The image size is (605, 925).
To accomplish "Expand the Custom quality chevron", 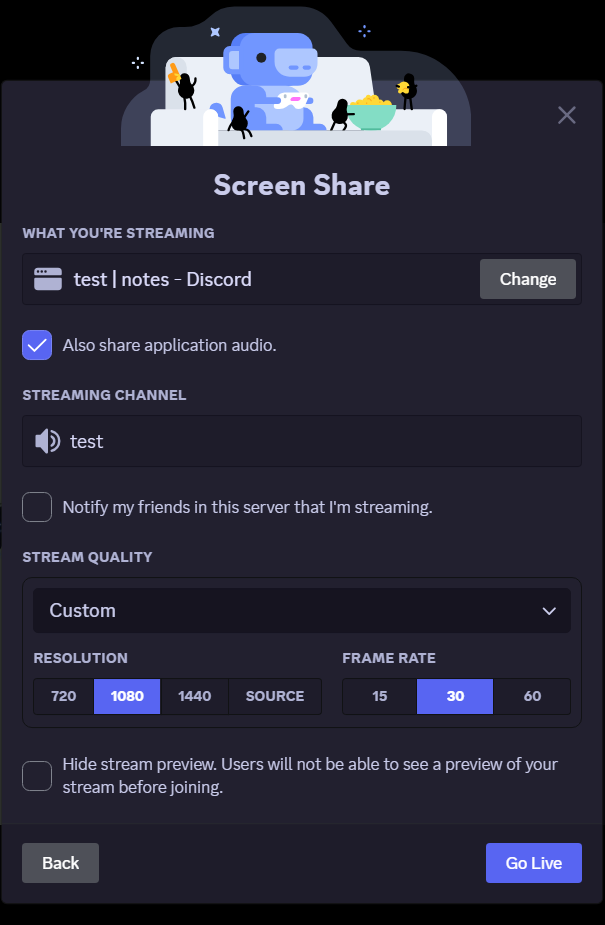I will (x=548, y=610).
